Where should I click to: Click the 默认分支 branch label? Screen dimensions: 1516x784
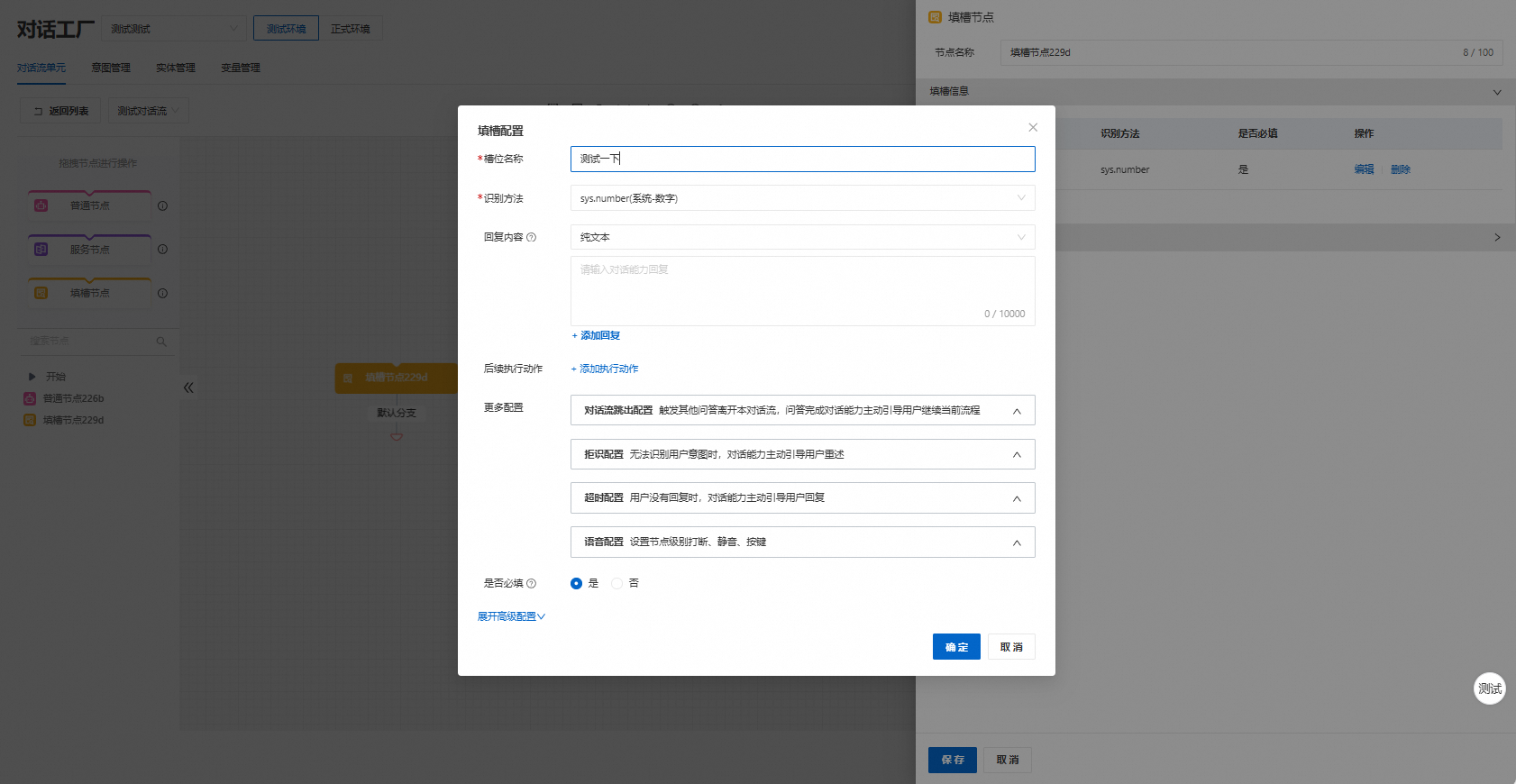point(397,413)
